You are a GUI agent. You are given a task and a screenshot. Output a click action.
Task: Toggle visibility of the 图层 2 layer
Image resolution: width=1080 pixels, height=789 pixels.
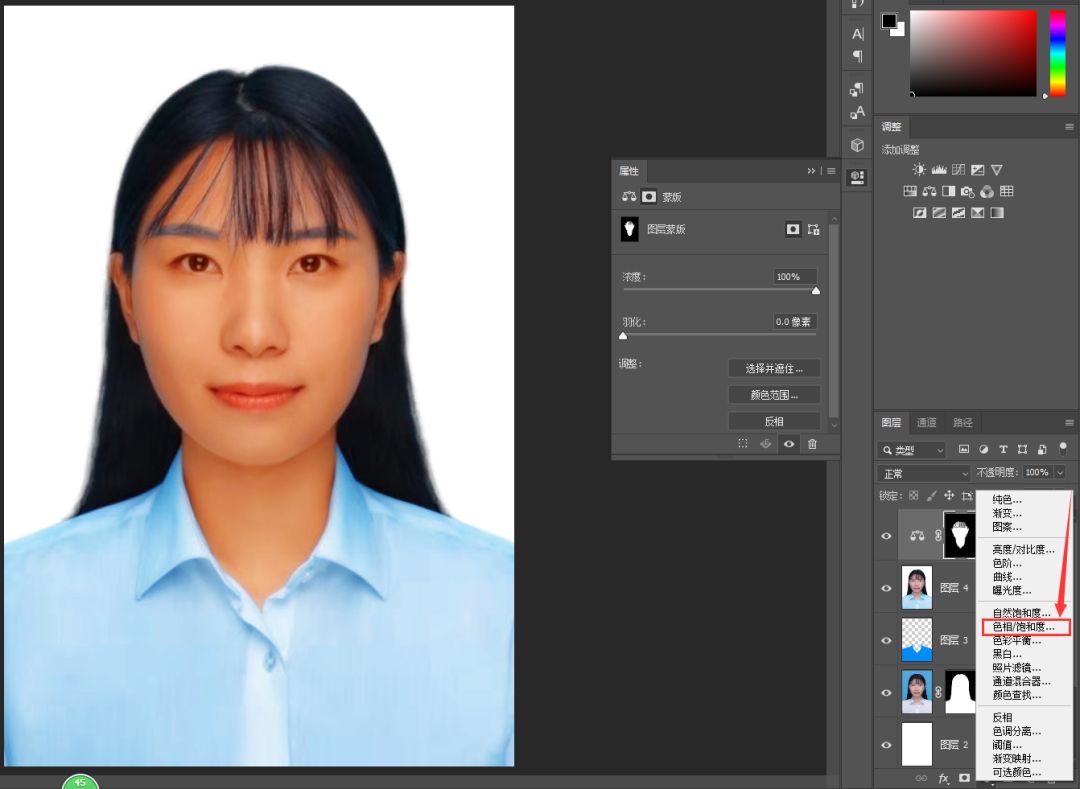point(885,745)
